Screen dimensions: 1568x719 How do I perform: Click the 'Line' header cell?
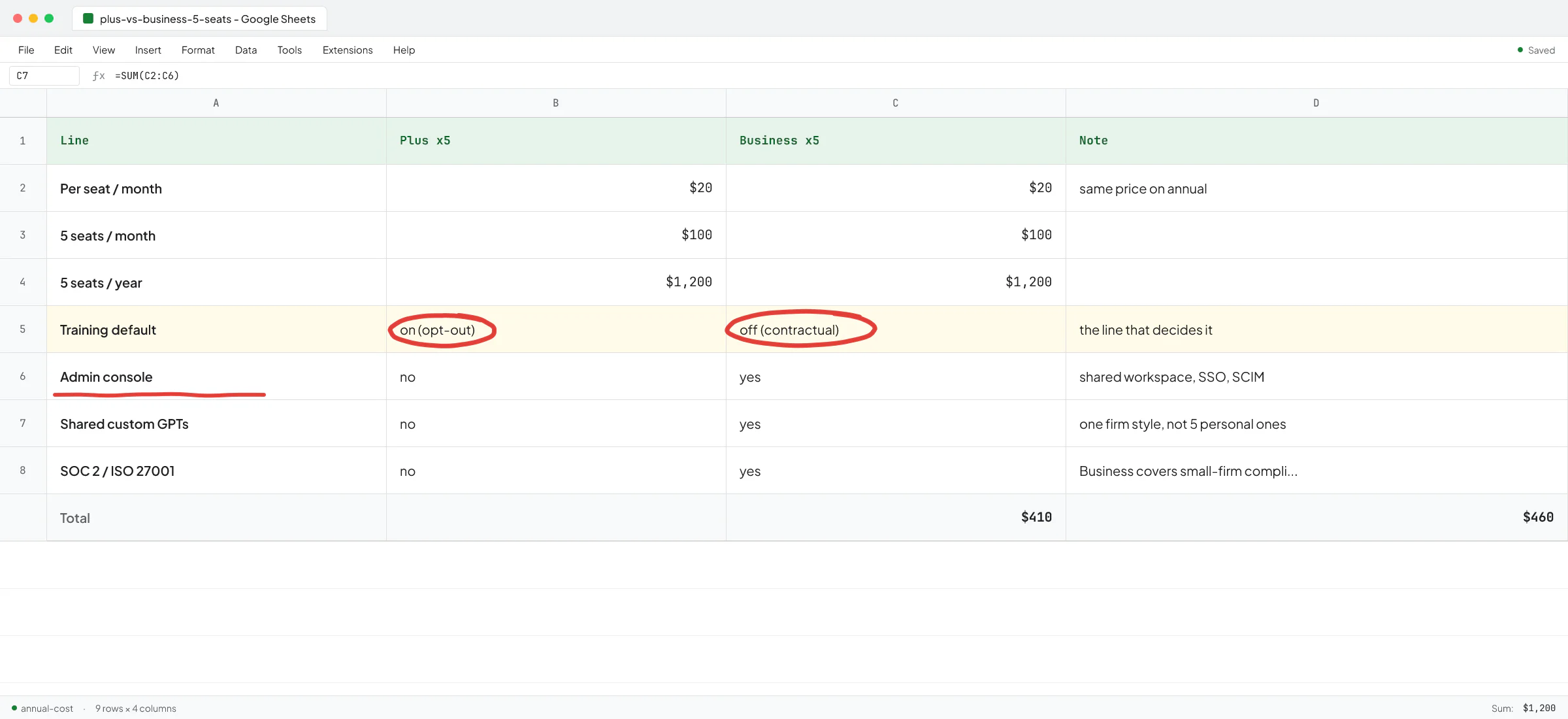coord(216,141)
